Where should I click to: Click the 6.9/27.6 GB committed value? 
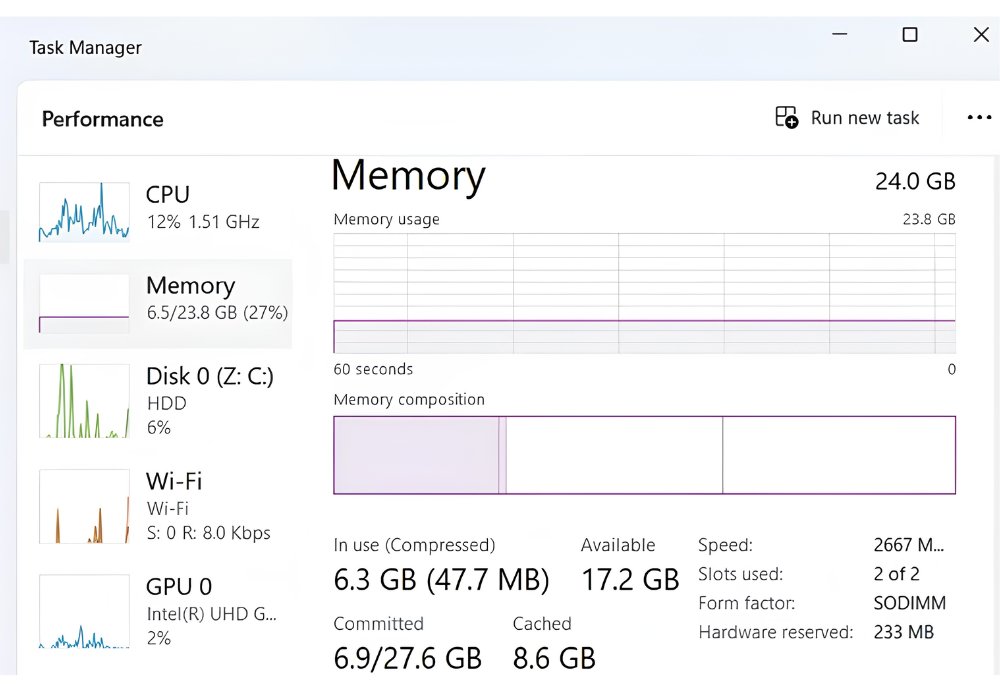[408, 658]
